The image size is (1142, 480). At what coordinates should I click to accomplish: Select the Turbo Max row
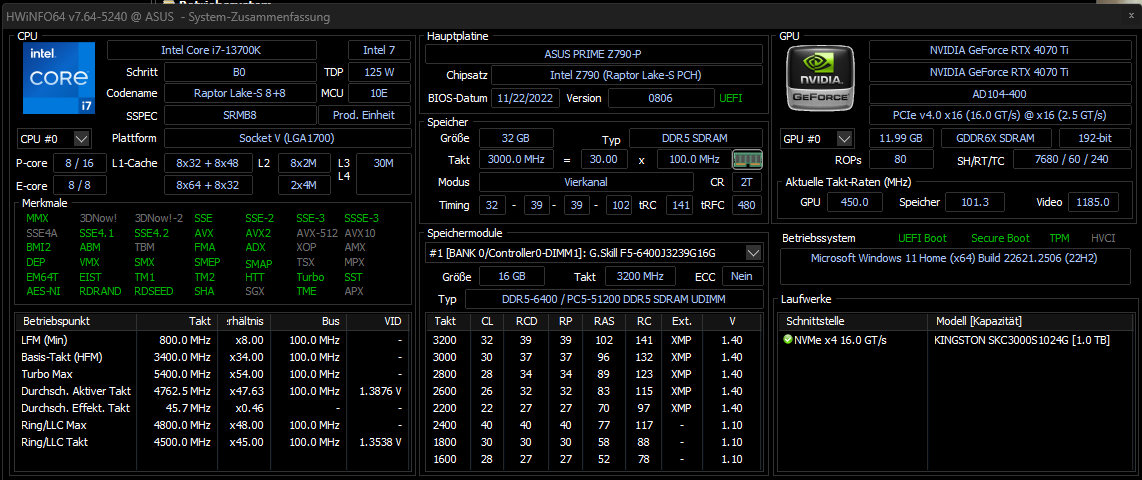(214, 374)
